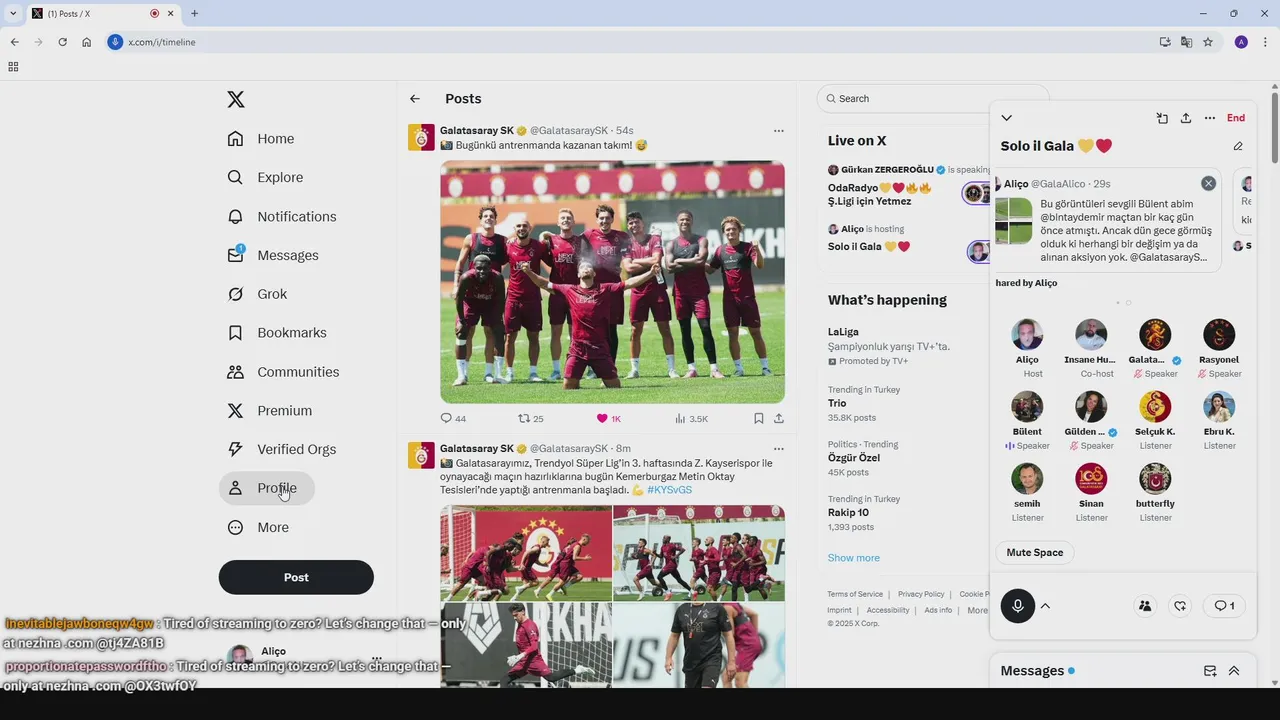Bookmark the first Galatasaray post

pos(759,418)
